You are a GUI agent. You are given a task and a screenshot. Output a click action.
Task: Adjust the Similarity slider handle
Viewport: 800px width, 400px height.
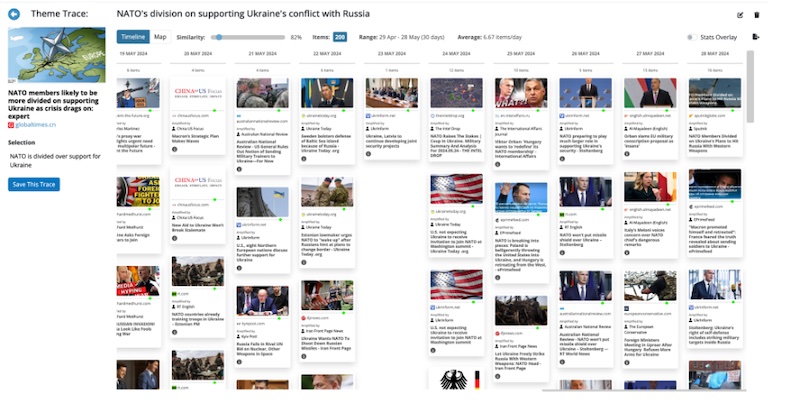[x=219, y=37]
